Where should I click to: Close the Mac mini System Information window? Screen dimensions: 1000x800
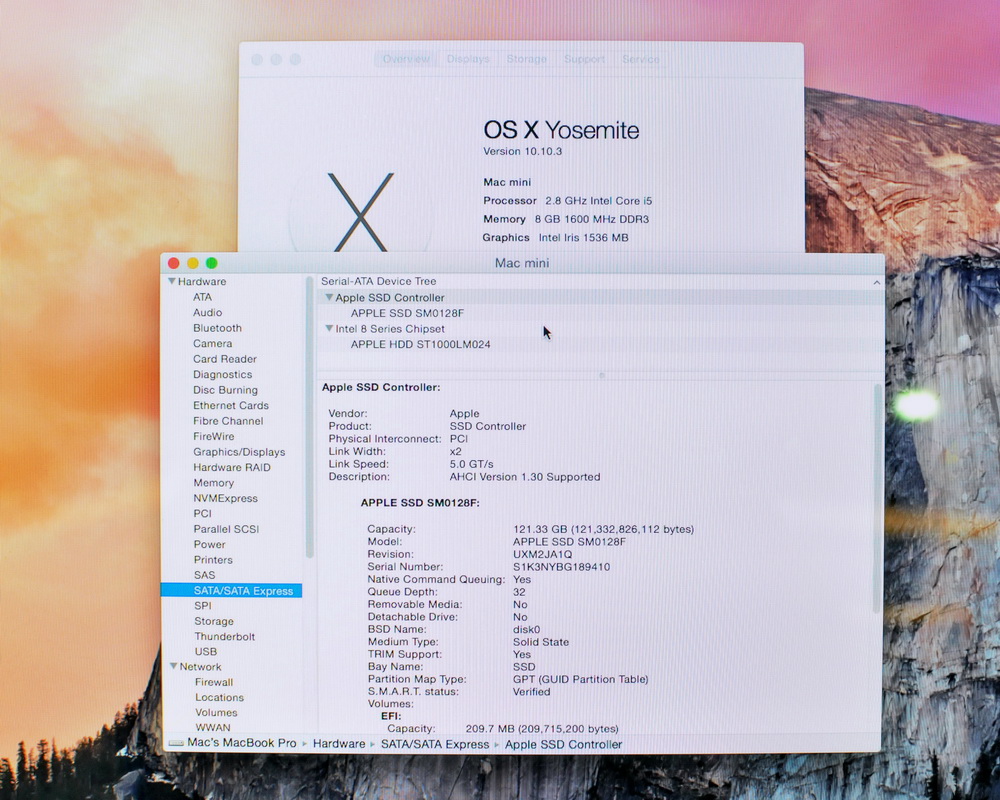pos(173,263)
